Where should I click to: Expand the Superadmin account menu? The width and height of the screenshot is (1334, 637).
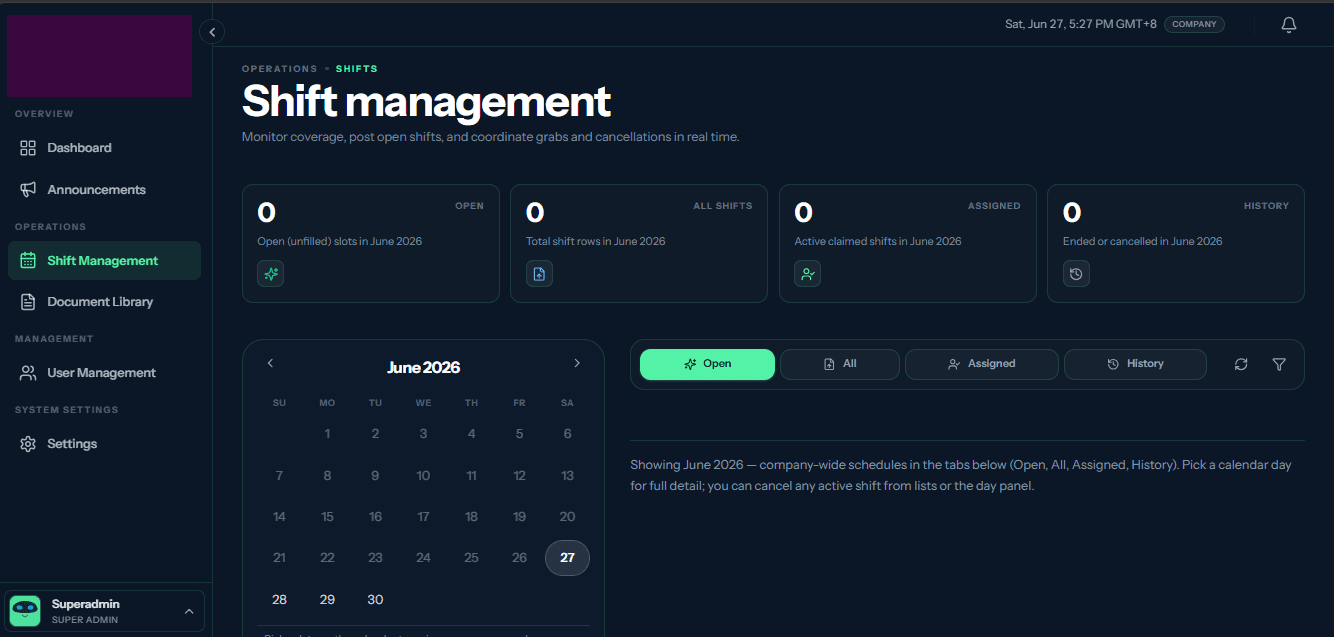coord(189,611)
